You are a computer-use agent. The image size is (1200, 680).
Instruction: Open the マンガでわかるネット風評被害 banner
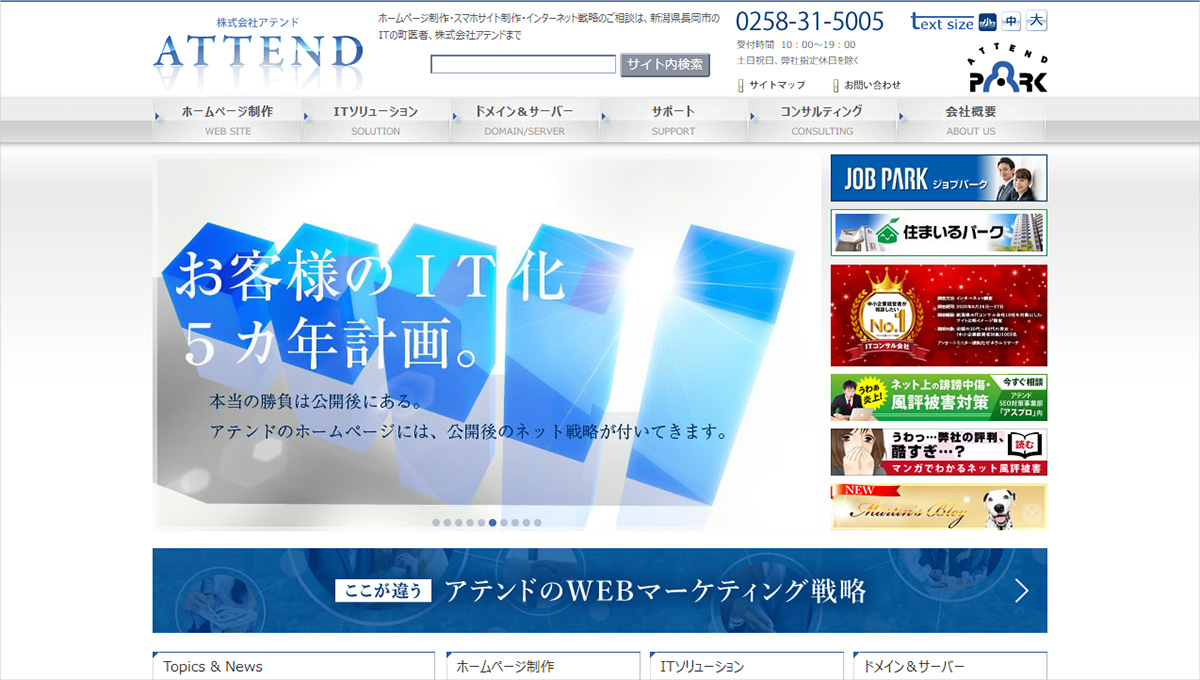939,452
